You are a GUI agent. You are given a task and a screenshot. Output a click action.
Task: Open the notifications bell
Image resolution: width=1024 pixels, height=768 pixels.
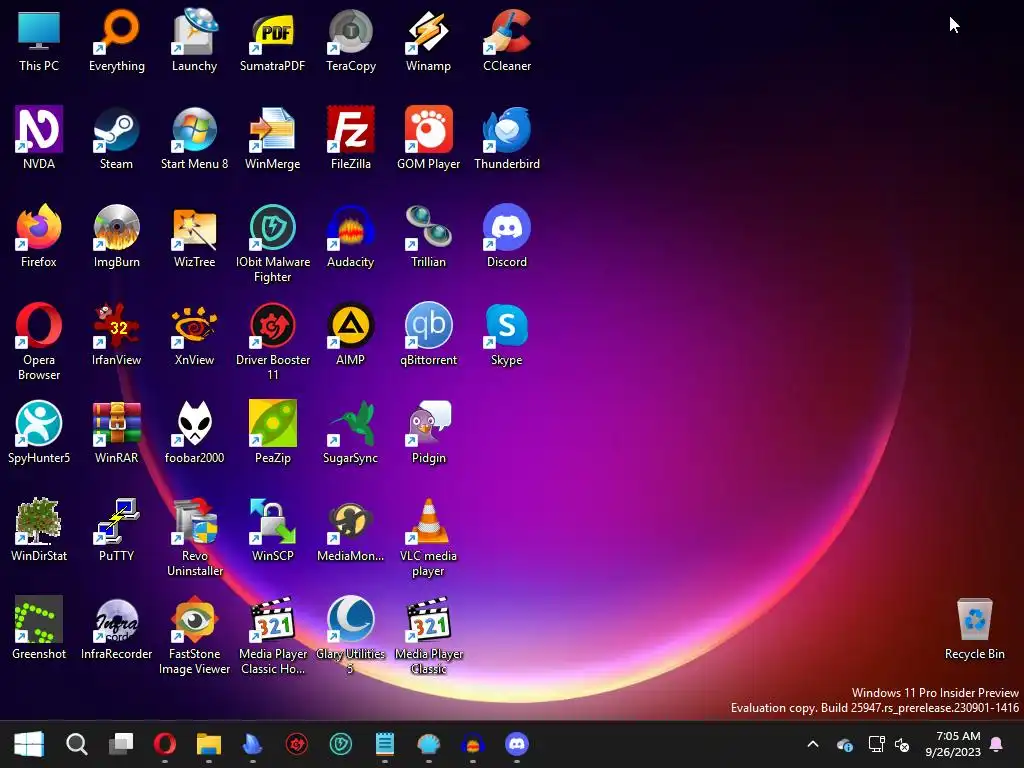pos(997,744)
